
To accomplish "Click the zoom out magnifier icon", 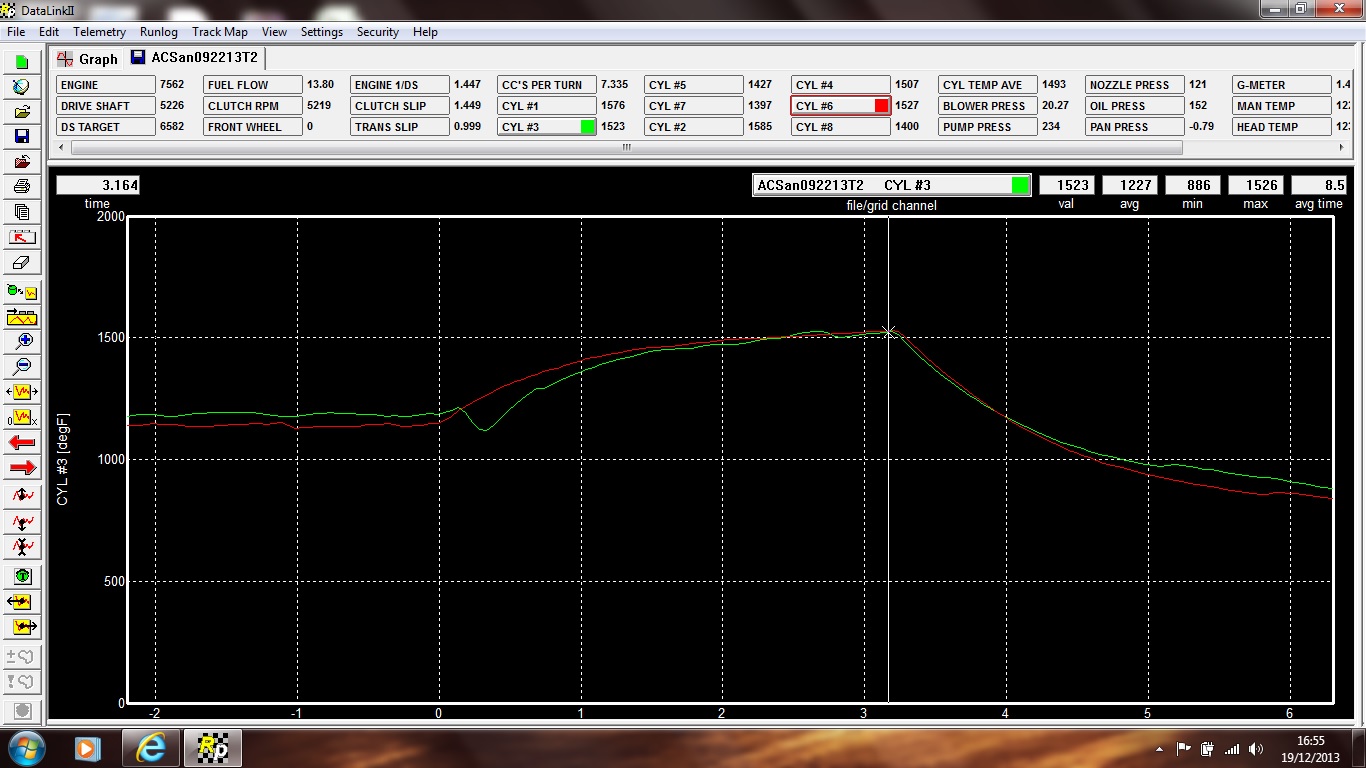I will pyautogui.click(x=22, y=366).
